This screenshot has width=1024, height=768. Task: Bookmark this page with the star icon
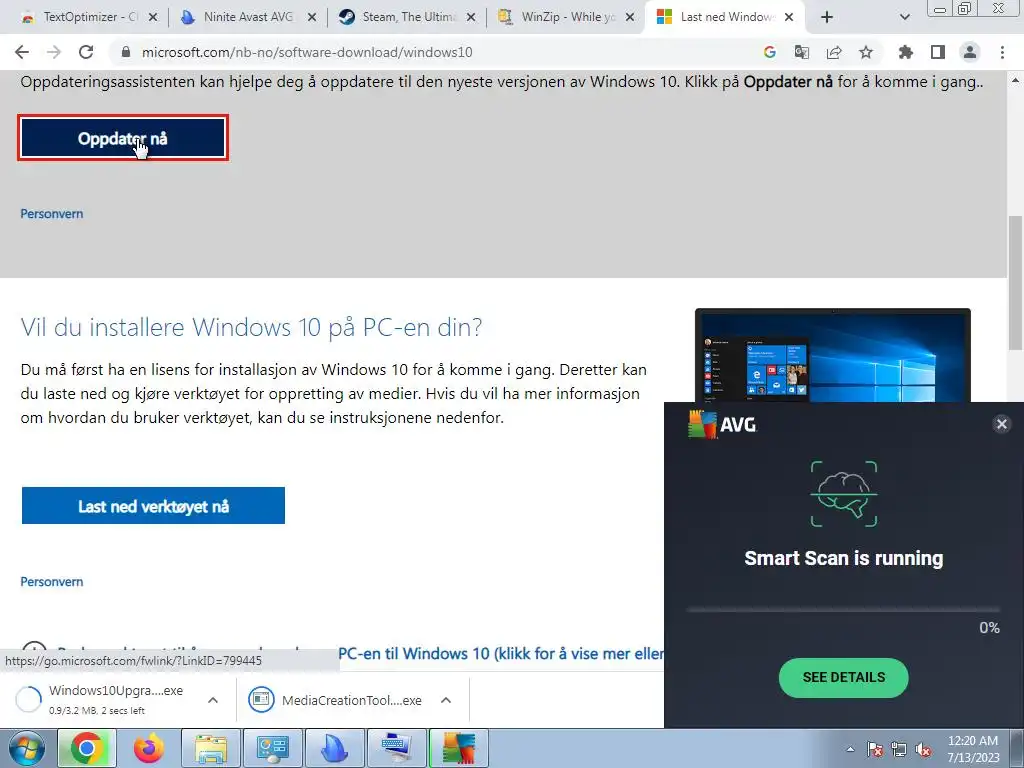[866, 52]
